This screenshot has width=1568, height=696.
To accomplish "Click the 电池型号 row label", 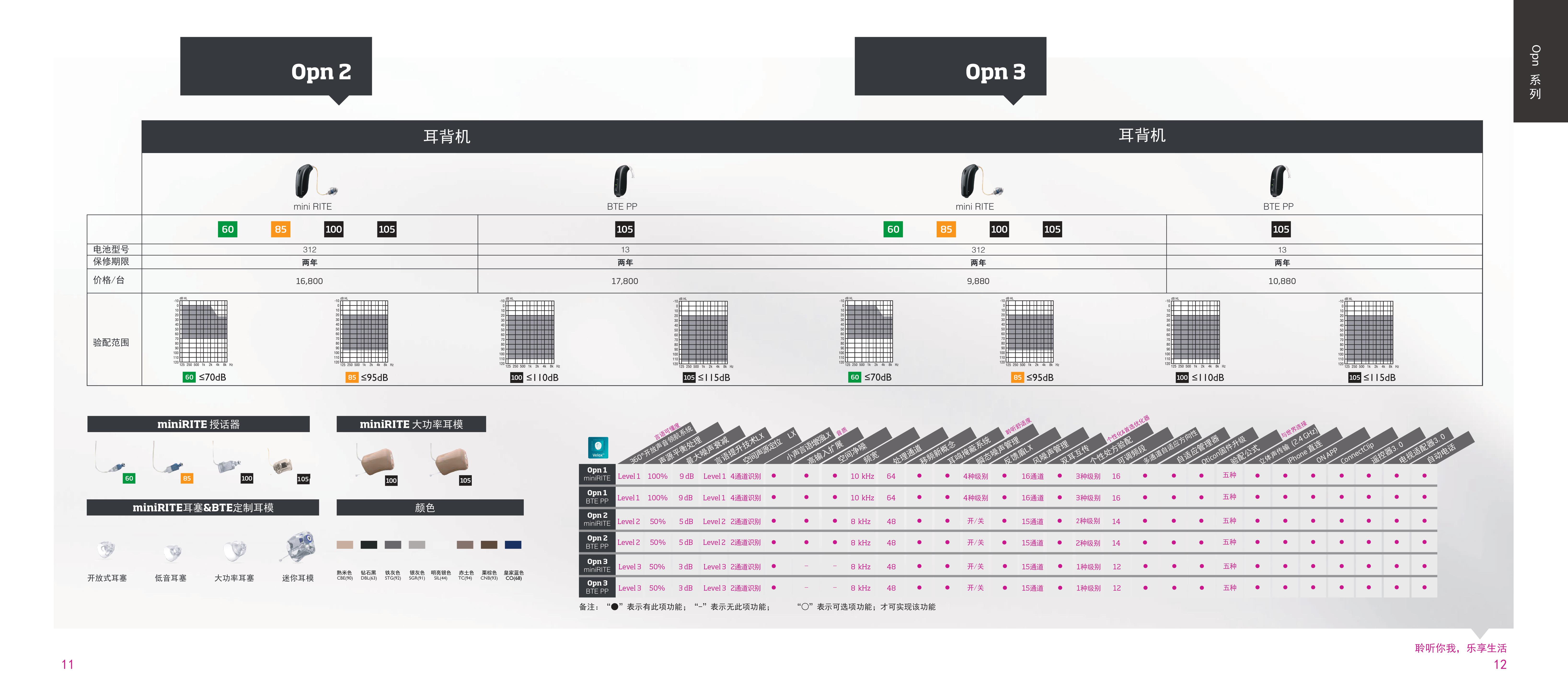I will (111, 249).
